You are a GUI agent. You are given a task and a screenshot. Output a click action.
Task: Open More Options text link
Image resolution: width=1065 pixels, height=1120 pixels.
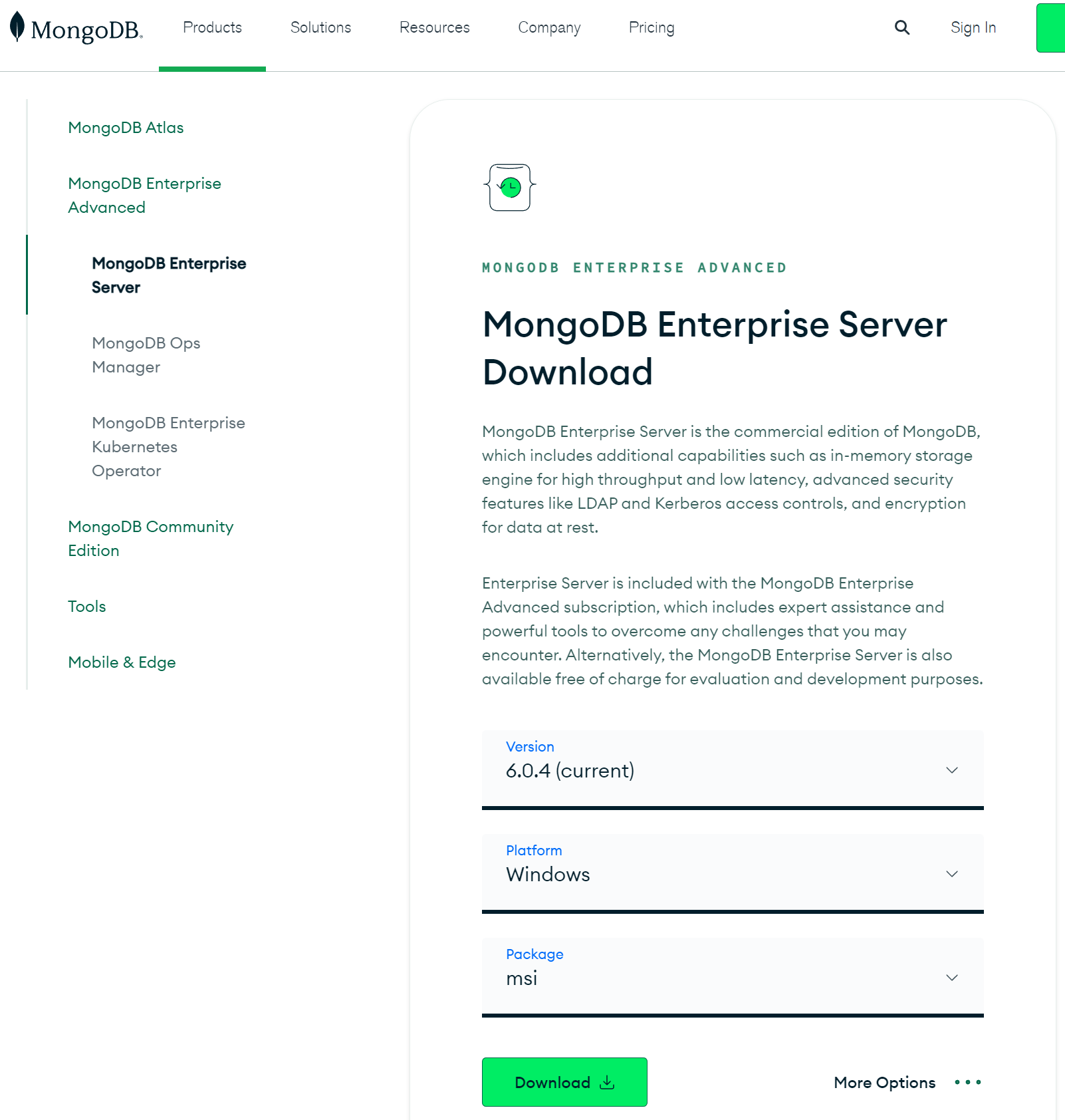click(x=884, y=1082)
